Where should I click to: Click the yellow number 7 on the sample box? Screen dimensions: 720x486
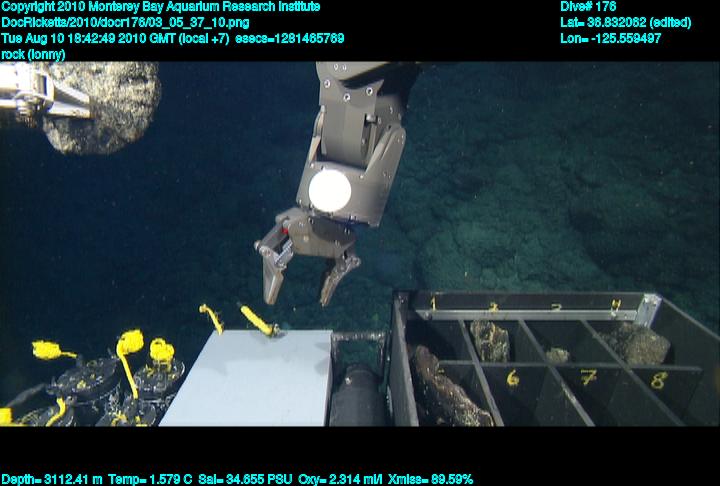point(588,377)
